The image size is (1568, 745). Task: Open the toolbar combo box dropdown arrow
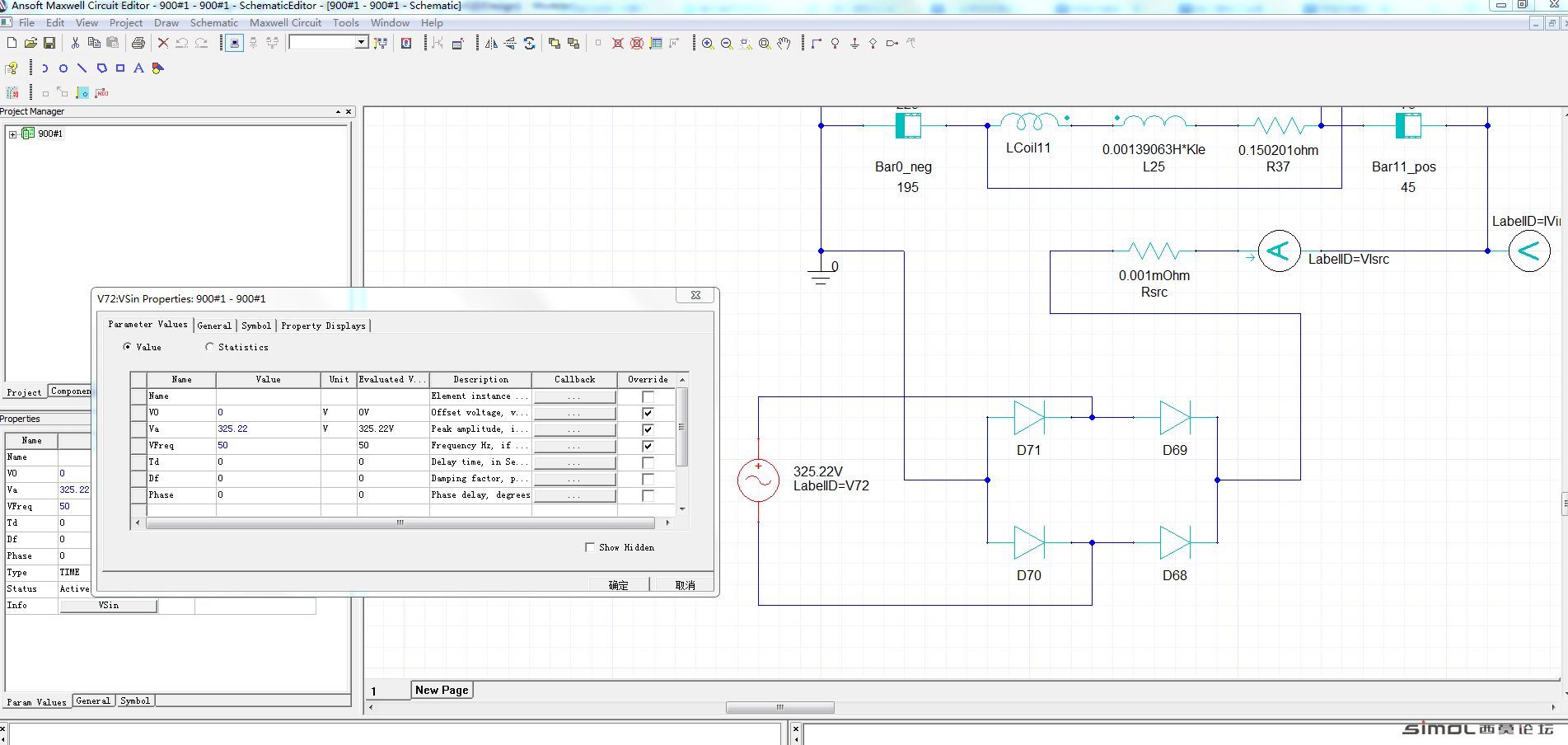coord(361,42)
